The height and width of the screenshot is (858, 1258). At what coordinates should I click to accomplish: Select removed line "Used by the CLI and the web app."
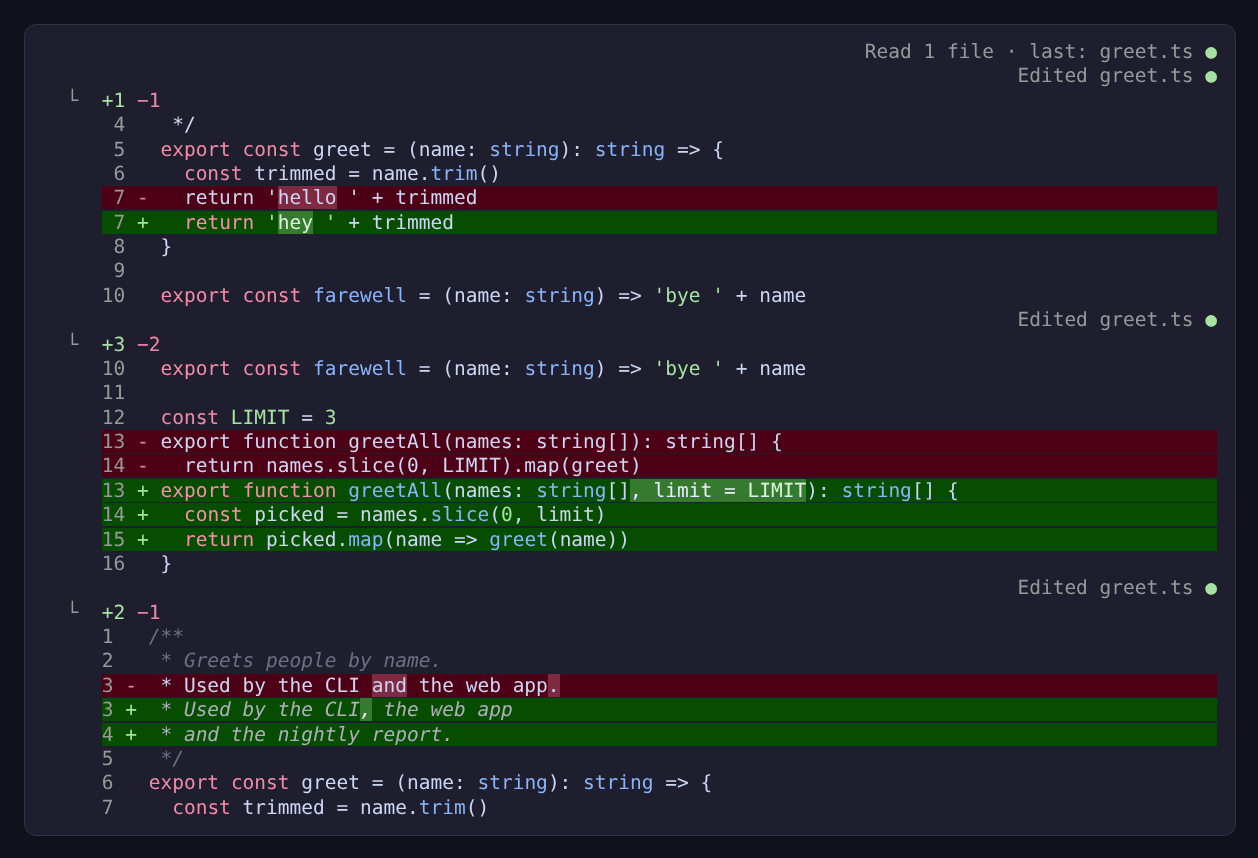pyautogui.click(x=659, y=685)
